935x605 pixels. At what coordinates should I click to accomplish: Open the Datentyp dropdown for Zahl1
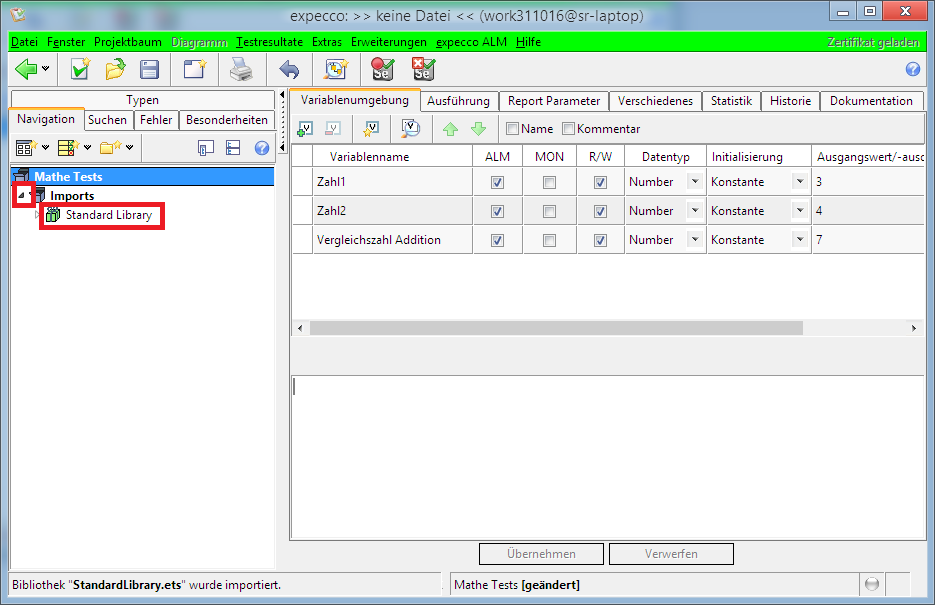[x=694, y=182]
